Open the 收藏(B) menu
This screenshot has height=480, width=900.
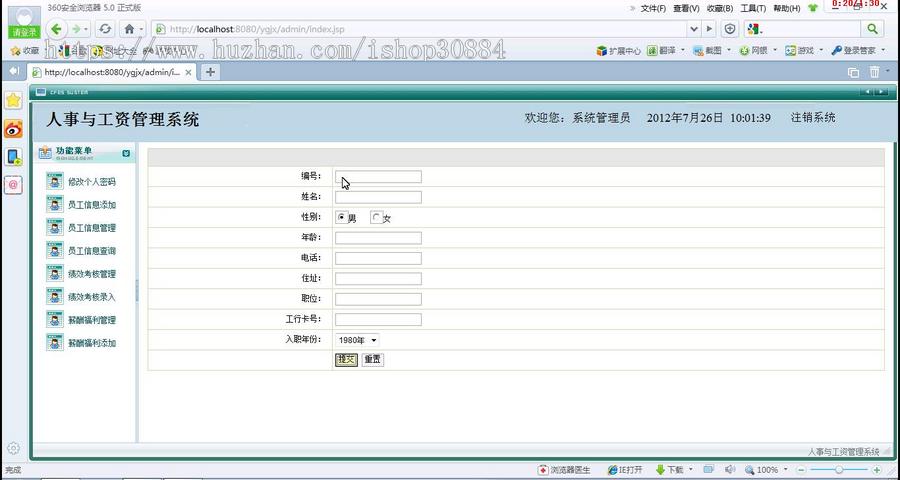[x=720, y=9]
